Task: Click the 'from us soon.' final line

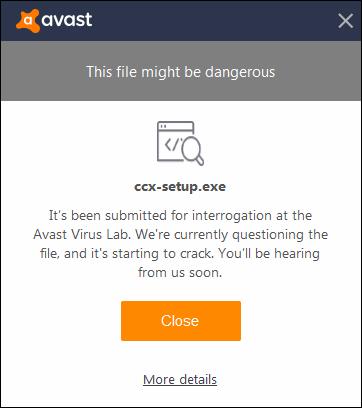Action: pyautogui.click(x=180, y=273)
